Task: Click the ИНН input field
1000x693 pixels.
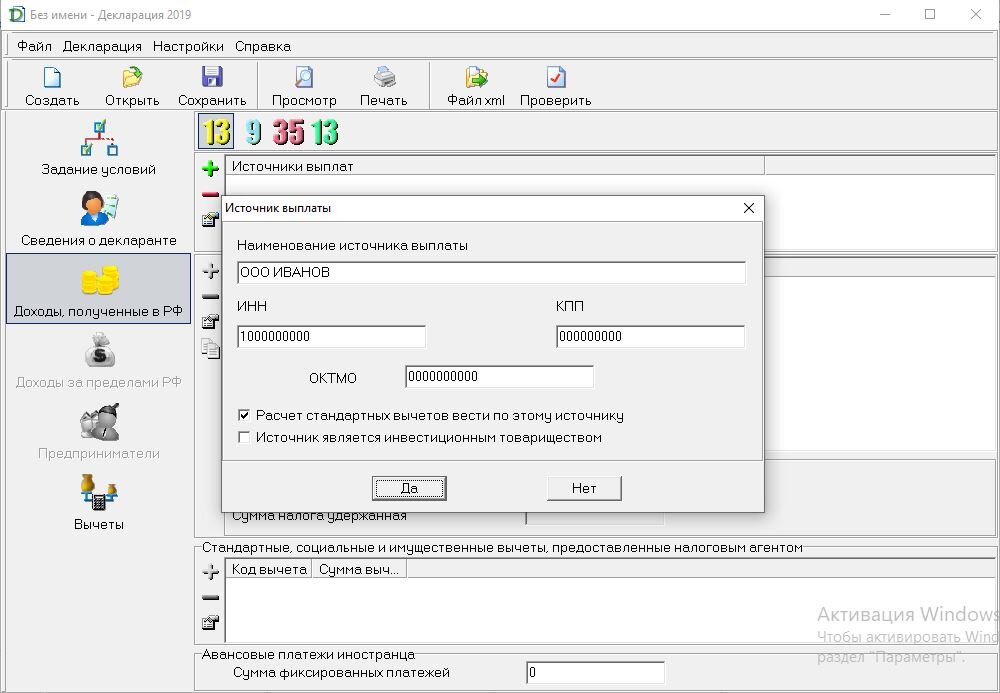Action: coord(331,336)
